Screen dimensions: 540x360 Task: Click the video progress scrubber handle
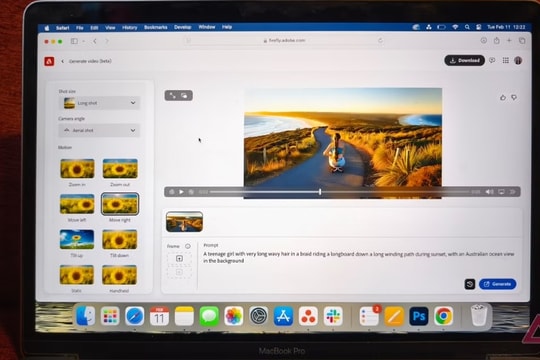320,192
